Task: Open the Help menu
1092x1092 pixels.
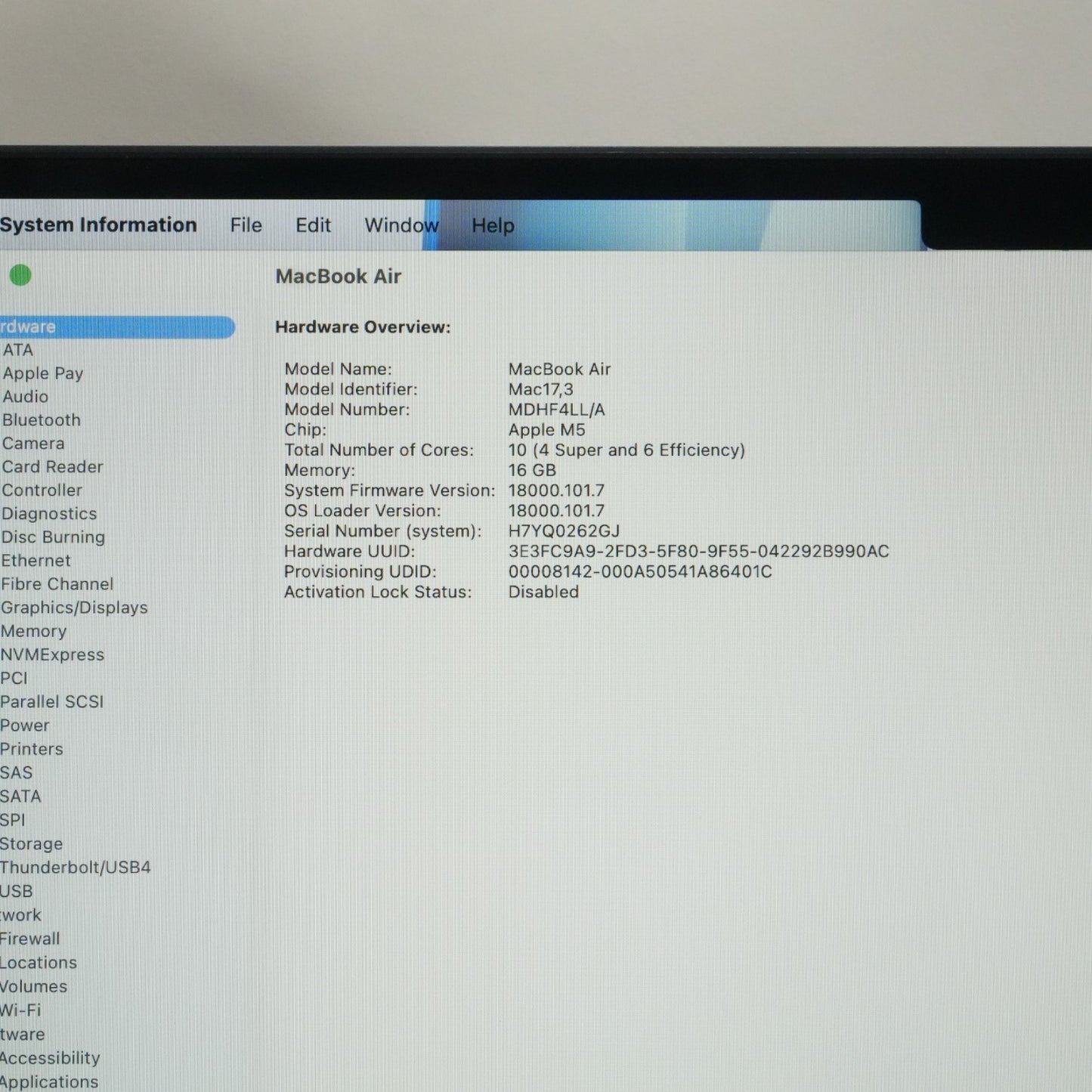Action: (493, 225)
